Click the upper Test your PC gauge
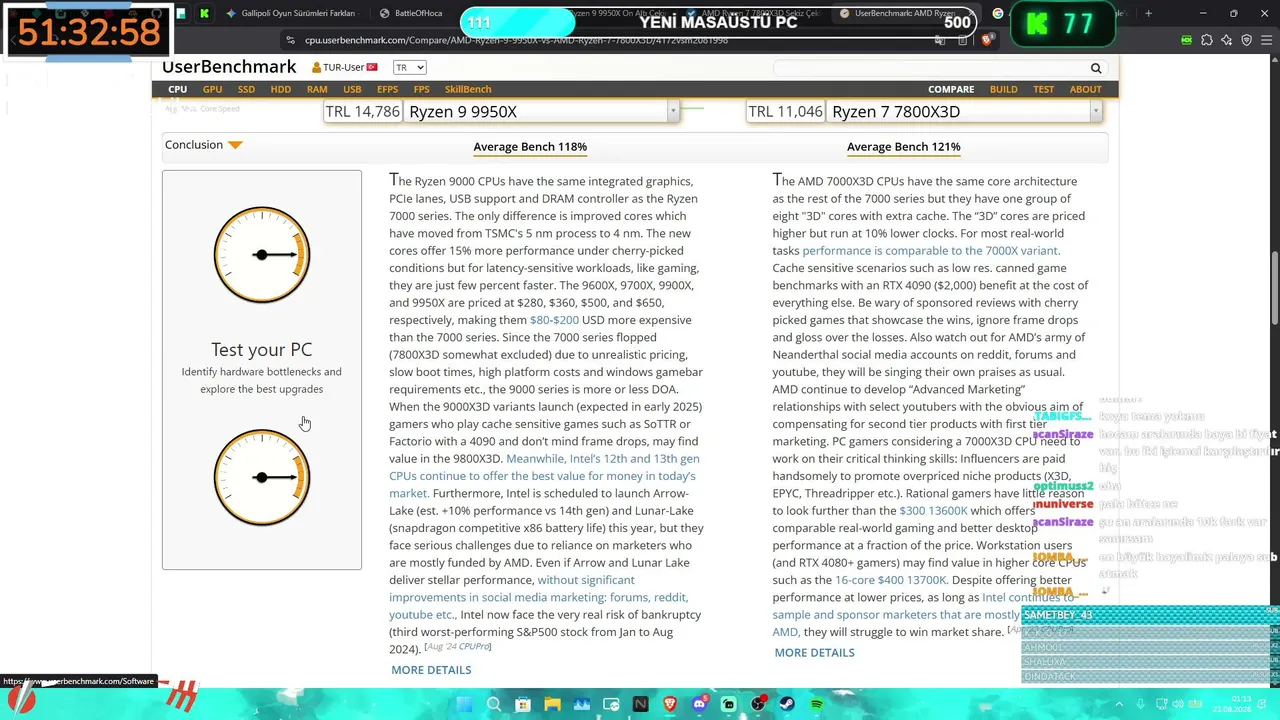Image resolution: width=1280 pixels, height=720 pixels. point(262,255)
